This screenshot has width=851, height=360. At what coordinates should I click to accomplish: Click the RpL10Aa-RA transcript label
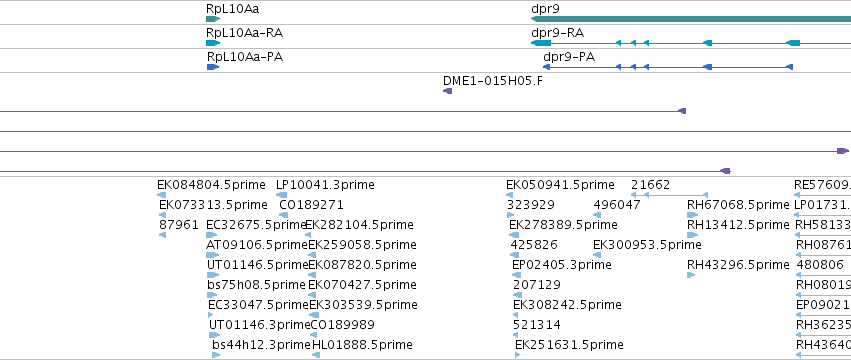click(244, 33)
